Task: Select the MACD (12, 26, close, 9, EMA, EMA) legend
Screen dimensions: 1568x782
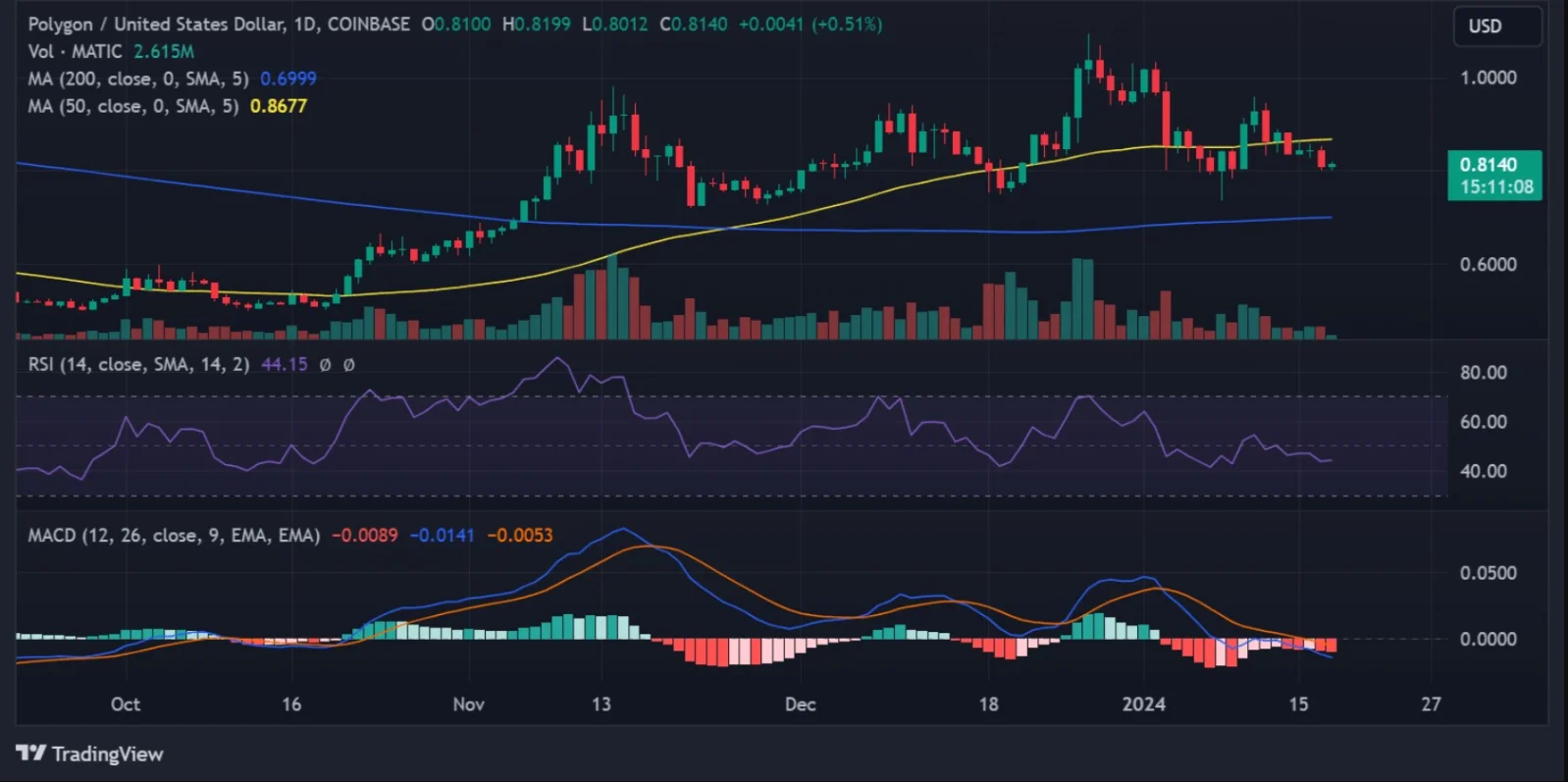Action: pyautogui.click(x=174, y=536)
